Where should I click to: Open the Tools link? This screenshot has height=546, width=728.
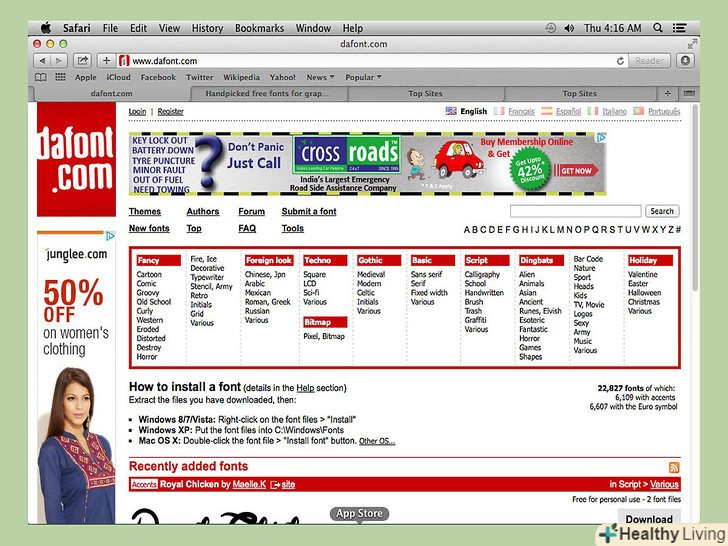pyautogui.click(x=292, y=228)
